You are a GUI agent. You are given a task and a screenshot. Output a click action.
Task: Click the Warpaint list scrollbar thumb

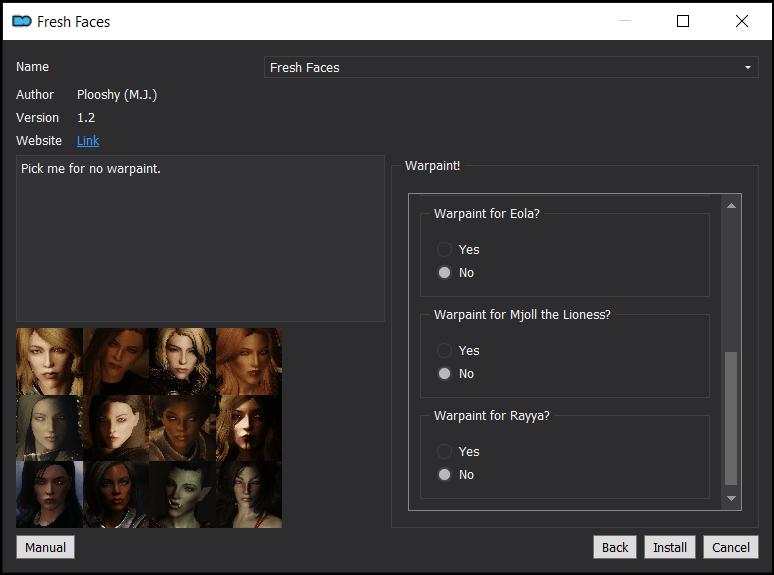pos(731,419)
